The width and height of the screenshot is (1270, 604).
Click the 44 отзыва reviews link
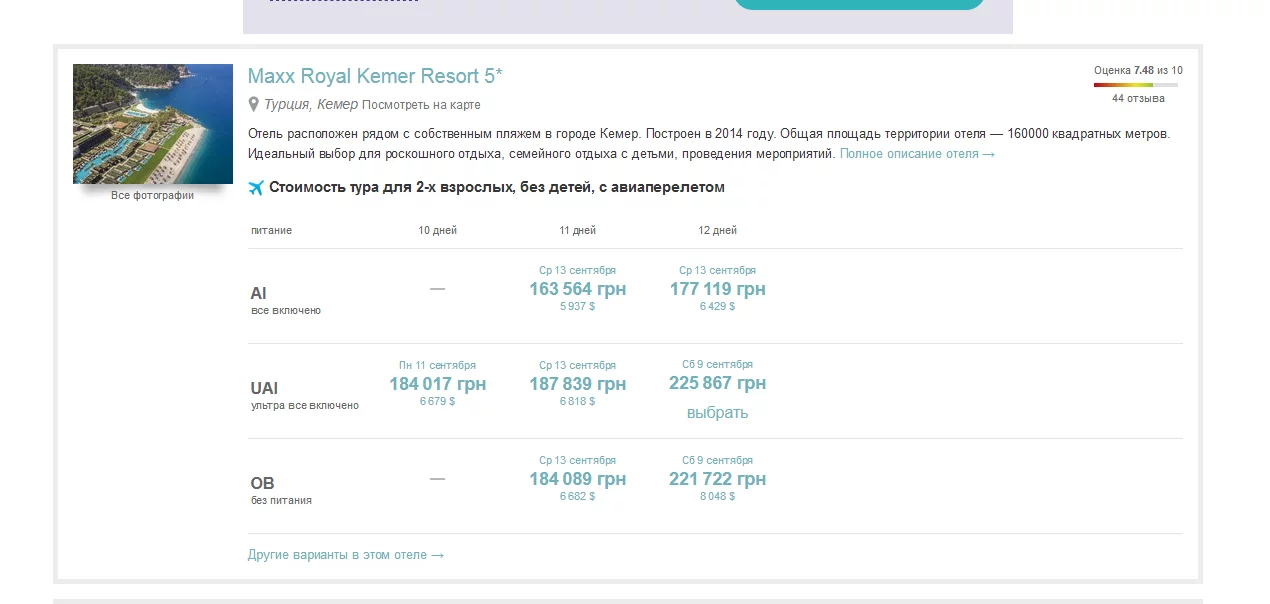tap(1139, 98)
